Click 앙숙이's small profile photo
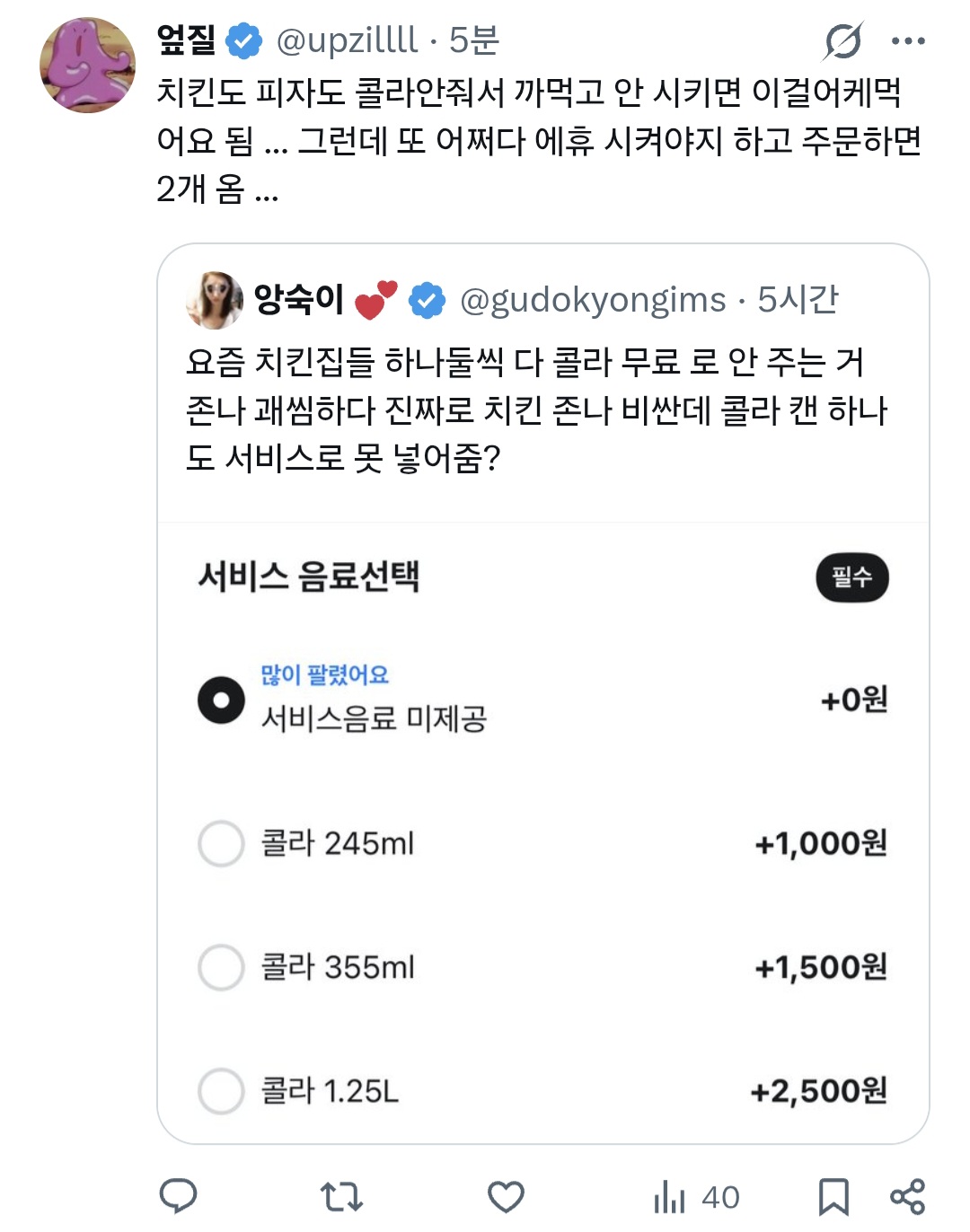The width and height of the screenshot is (970, 1232). pos(214,300)
